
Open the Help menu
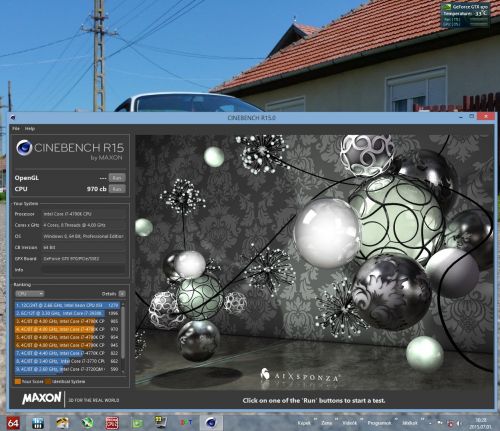[30, 129]
